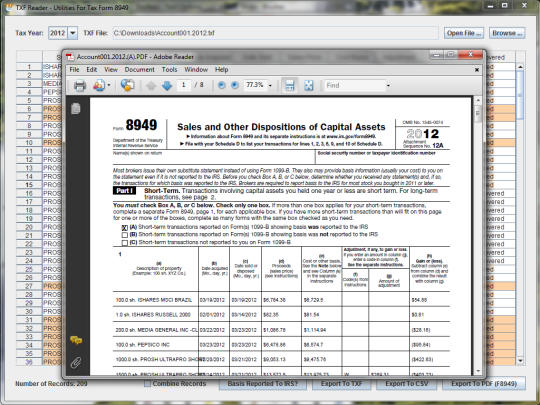Click the 'Part I' label in PDF
540x405 pixels.
point(124,191)
